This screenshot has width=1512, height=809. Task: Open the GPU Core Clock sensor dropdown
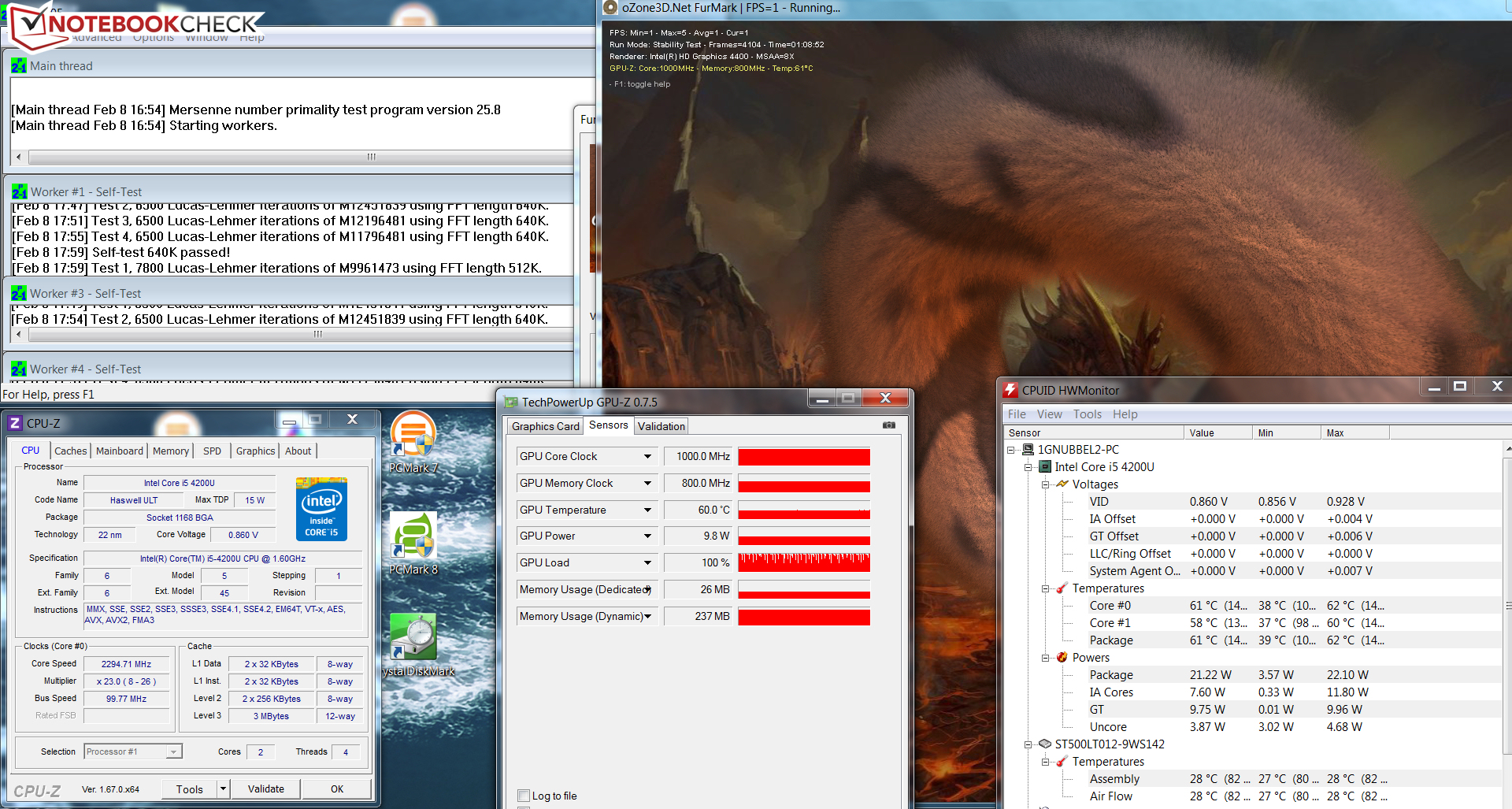point(647,457)
